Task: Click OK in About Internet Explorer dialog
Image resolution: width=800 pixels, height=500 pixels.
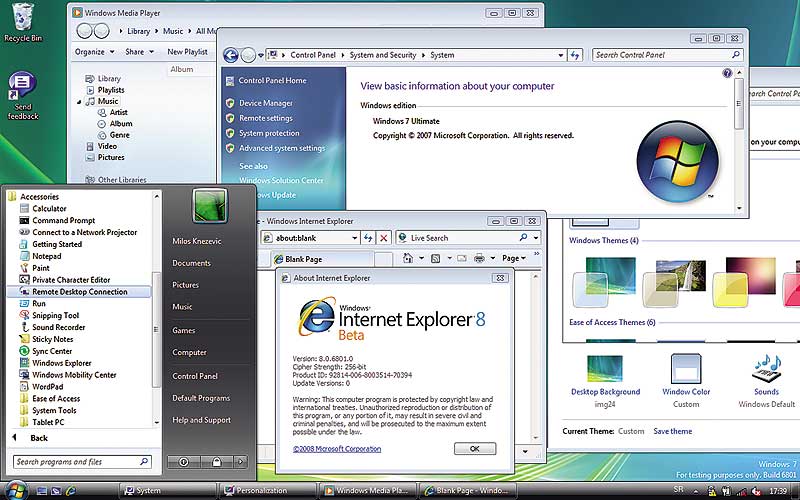Action: [474, 448]
